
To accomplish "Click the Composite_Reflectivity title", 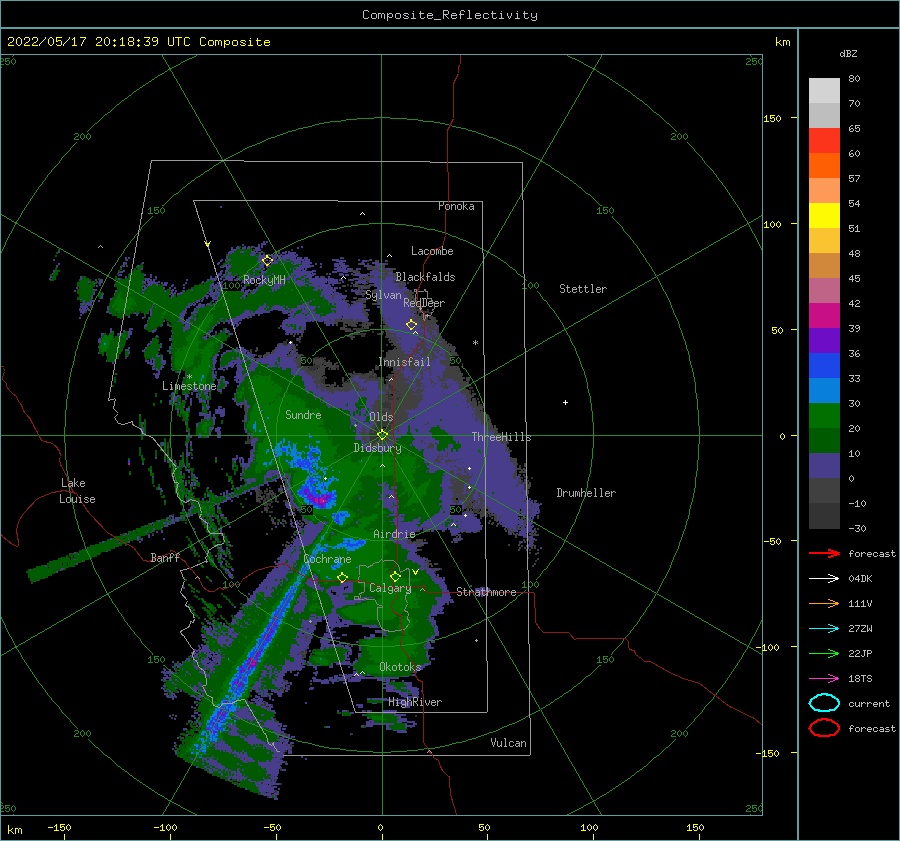I will coord(450,15).
